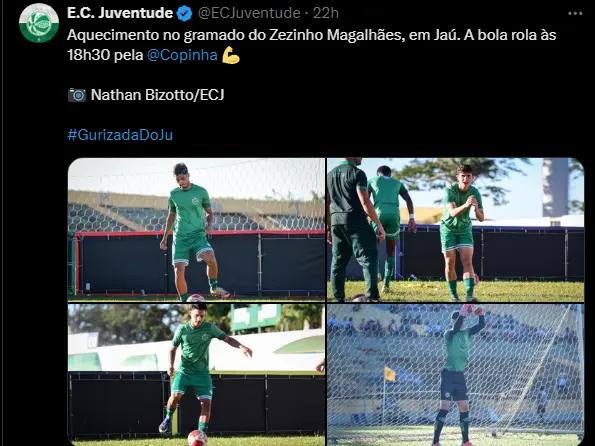Image resolution: width=595 pixels, height=446 pixels.
Task: Open the E.C. Juventude profile avatar
Action: (x=39, y=23)
